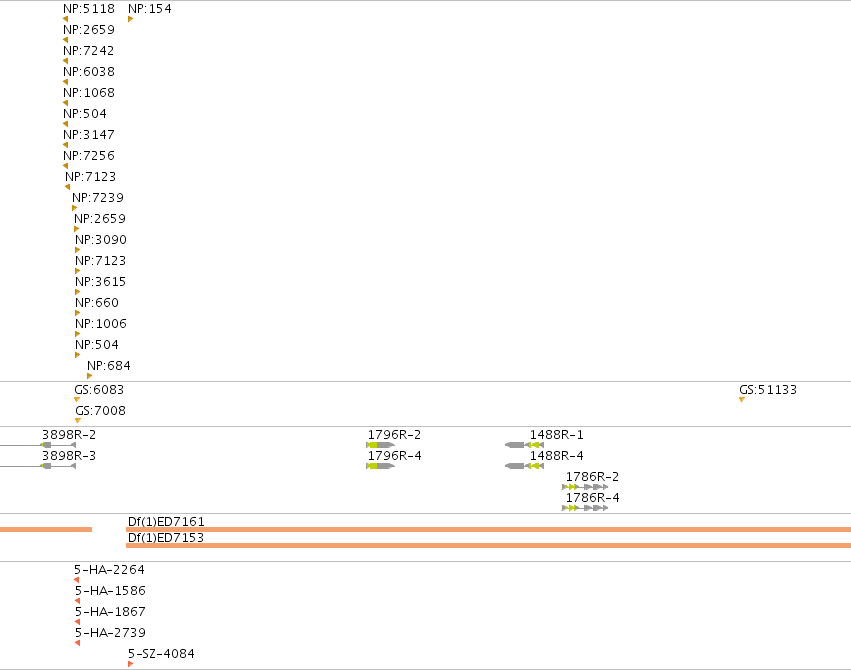This screenshot has width=851, height=670.
Task: Click the triangle marker under NP:154
Action: [130, 19]
